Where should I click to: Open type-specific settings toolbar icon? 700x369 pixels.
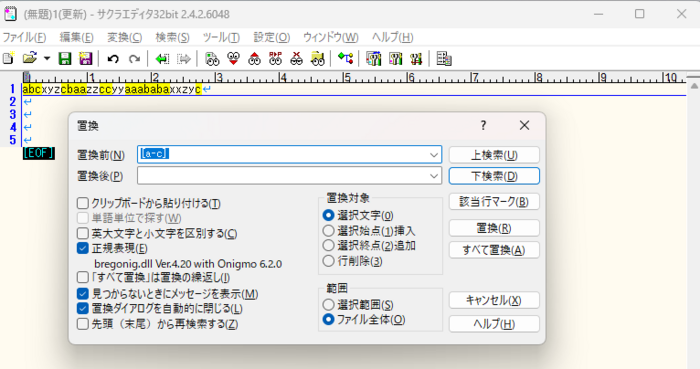coord(396,58)
